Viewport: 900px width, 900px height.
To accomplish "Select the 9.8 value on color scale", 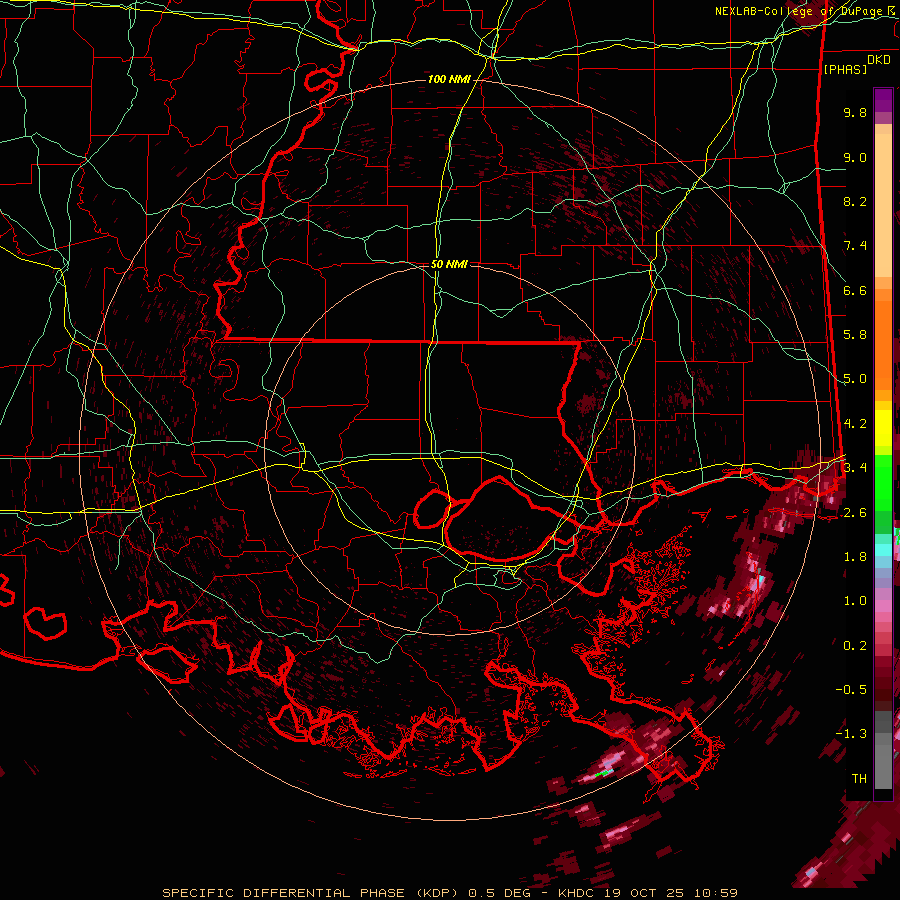I will click(x=855, y=112).
